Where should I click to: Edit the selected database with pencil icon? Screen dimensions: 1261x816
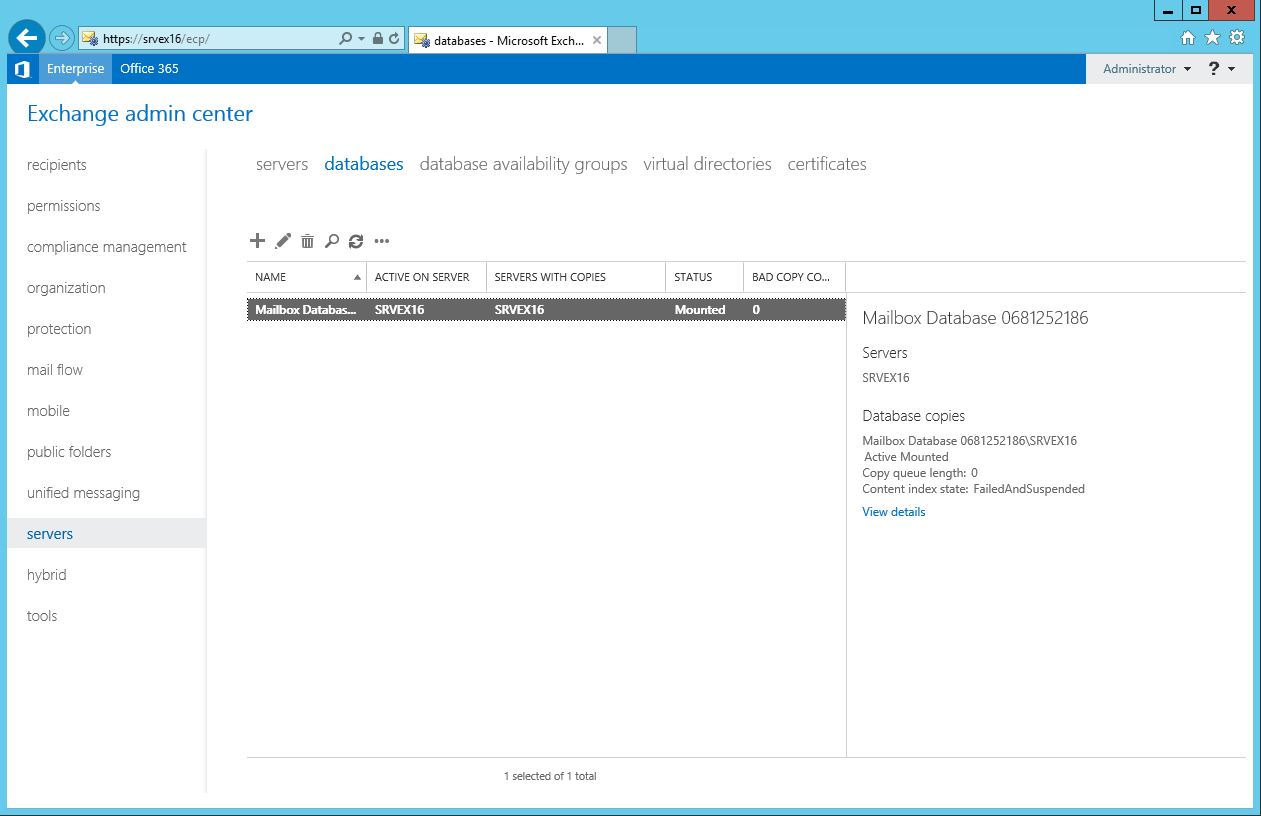click(x=283, y=241)
